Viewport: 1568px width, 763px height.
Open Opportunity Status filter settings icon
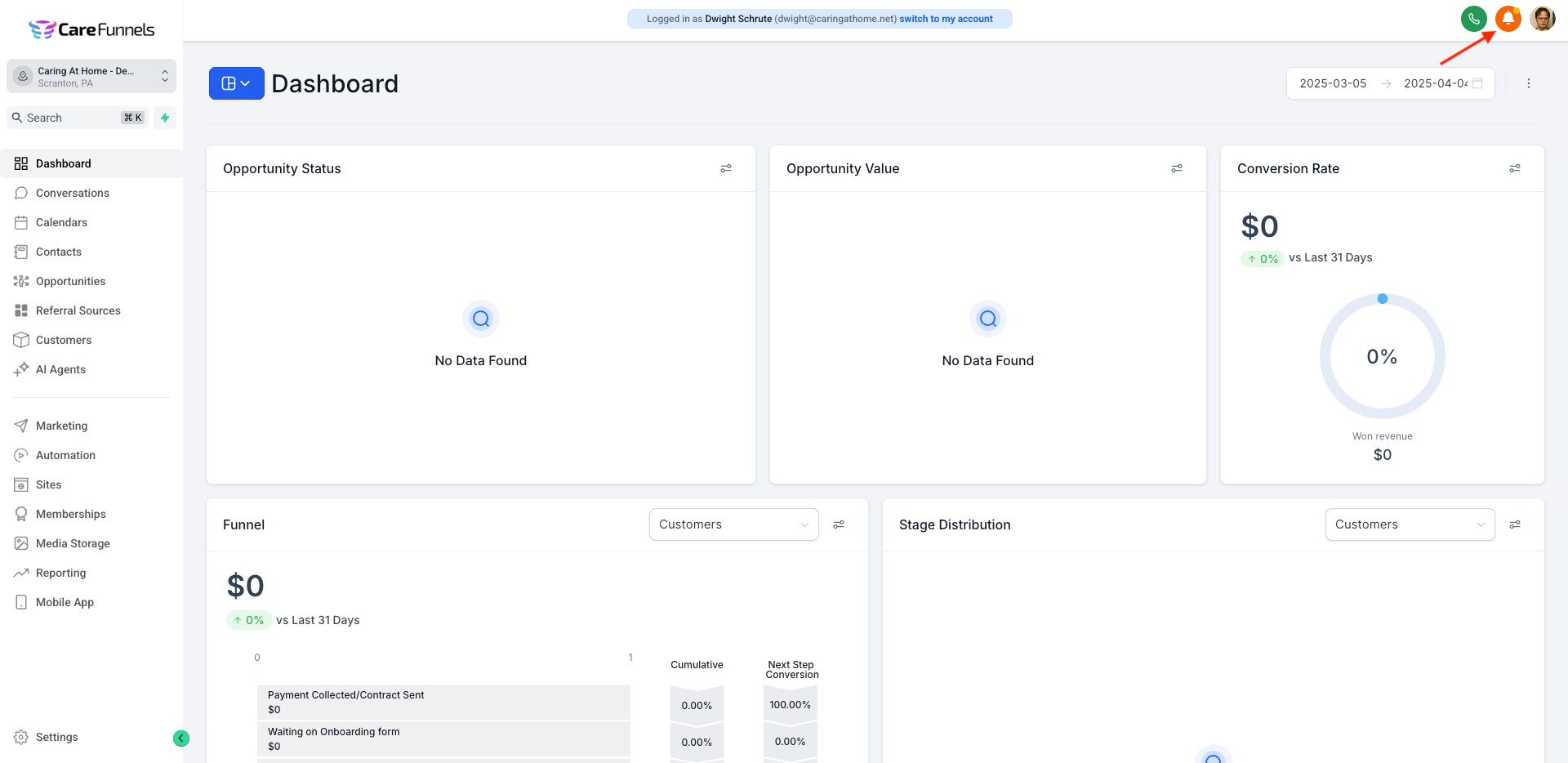tap(725, 168)
